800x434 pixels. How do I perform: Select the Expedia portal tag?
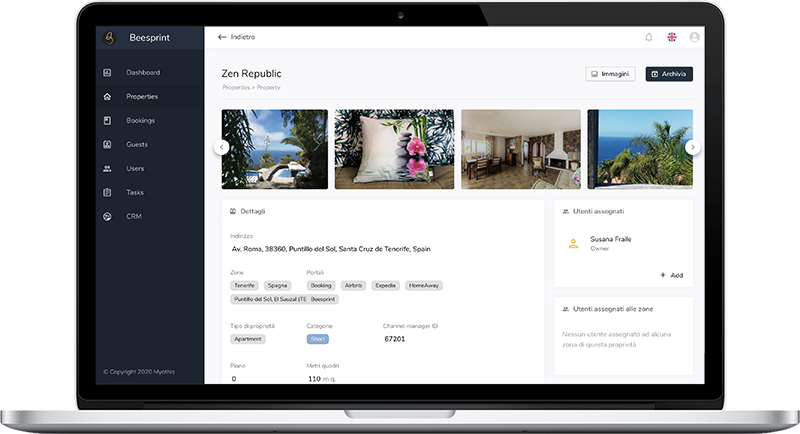pos(386,286)
